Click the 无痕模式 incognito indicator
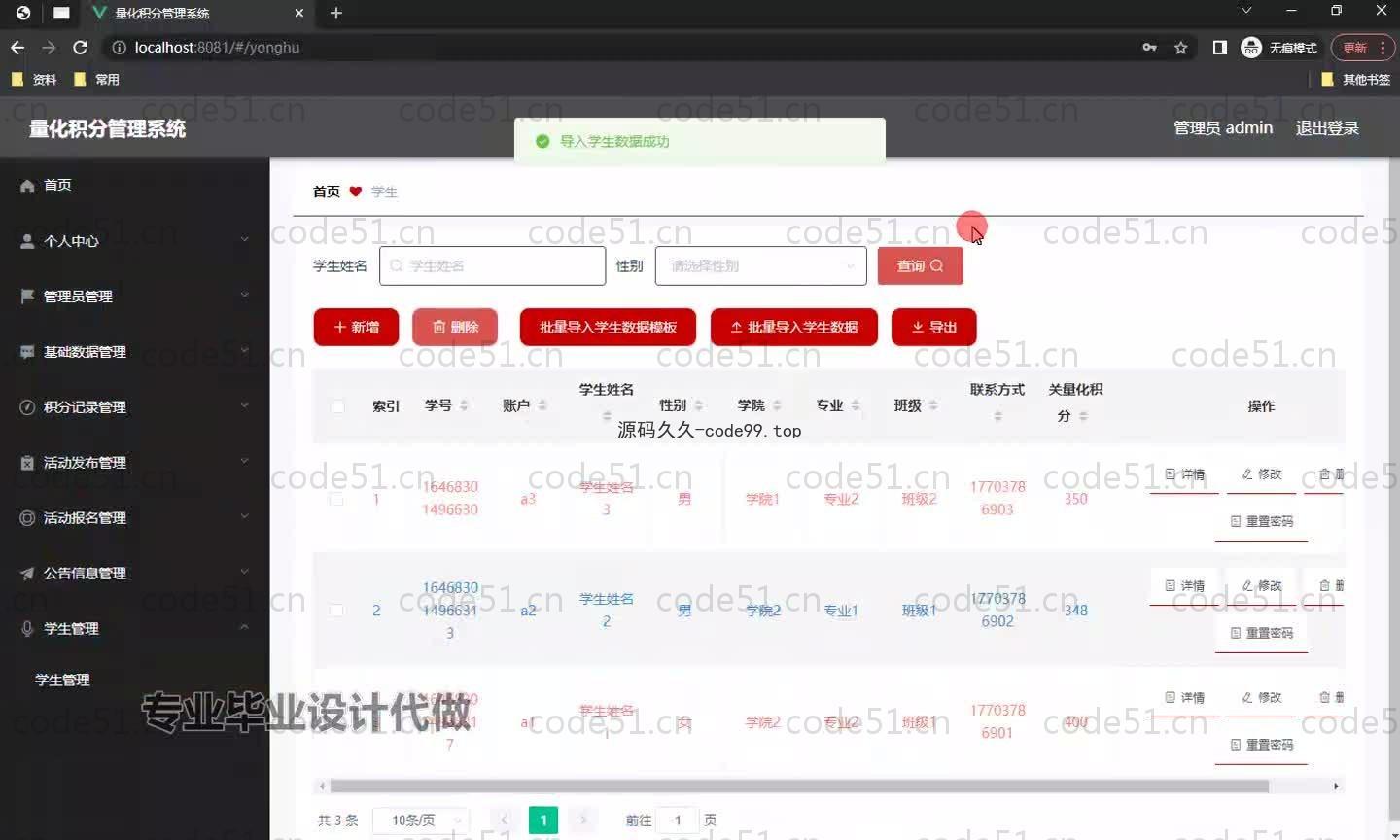 [1279, 48]
